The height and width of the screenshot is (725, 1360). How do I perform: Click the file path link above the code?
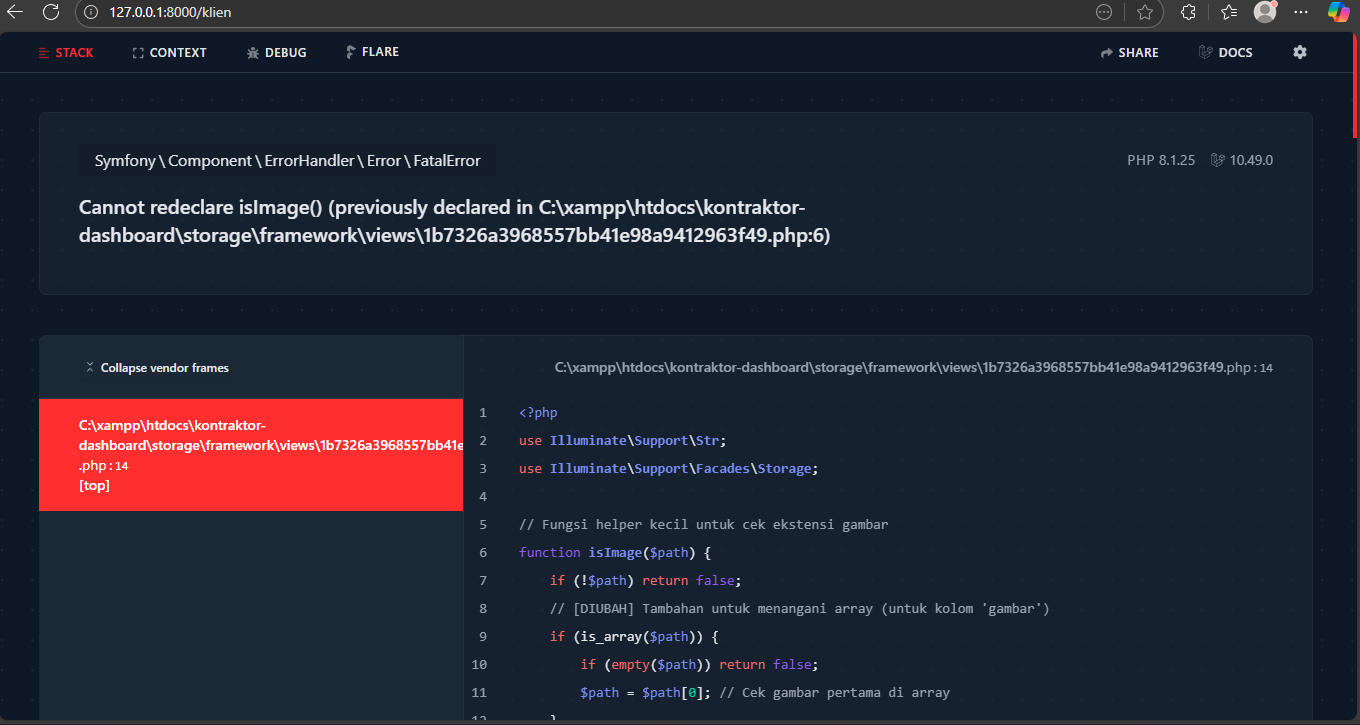[890, 368]
